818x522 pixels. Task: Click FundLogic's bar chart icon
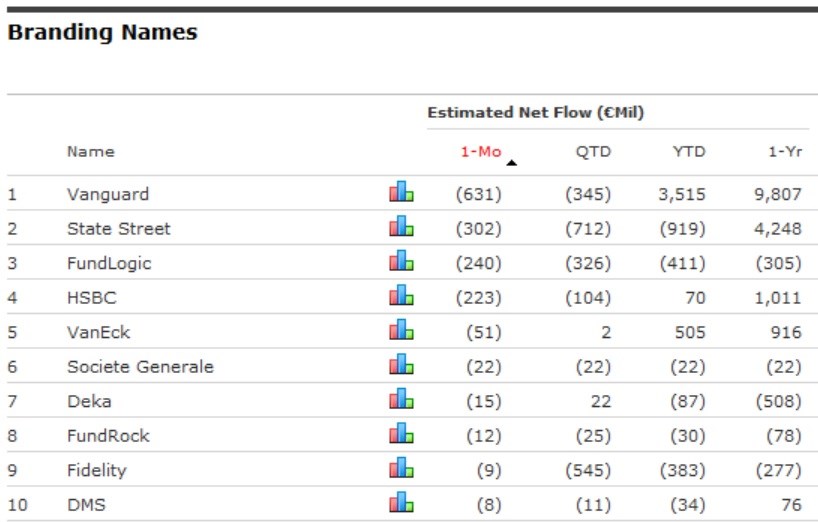(x=401, y=261)
